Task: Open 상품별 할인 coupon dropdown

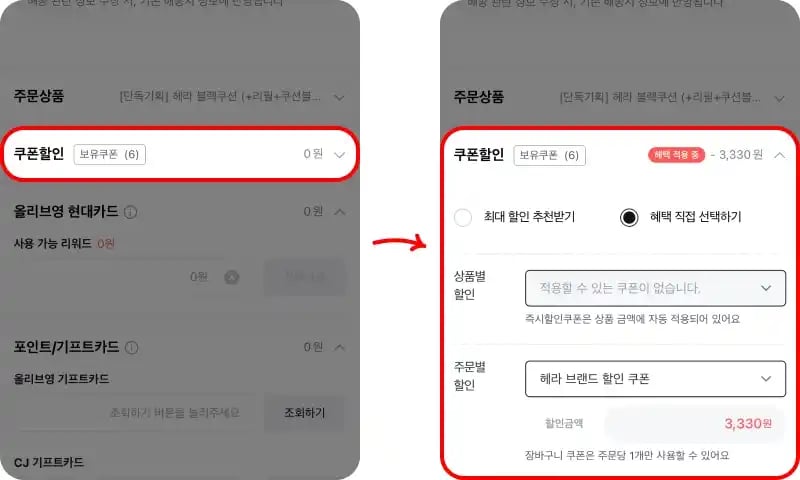Action: [655, 288]
